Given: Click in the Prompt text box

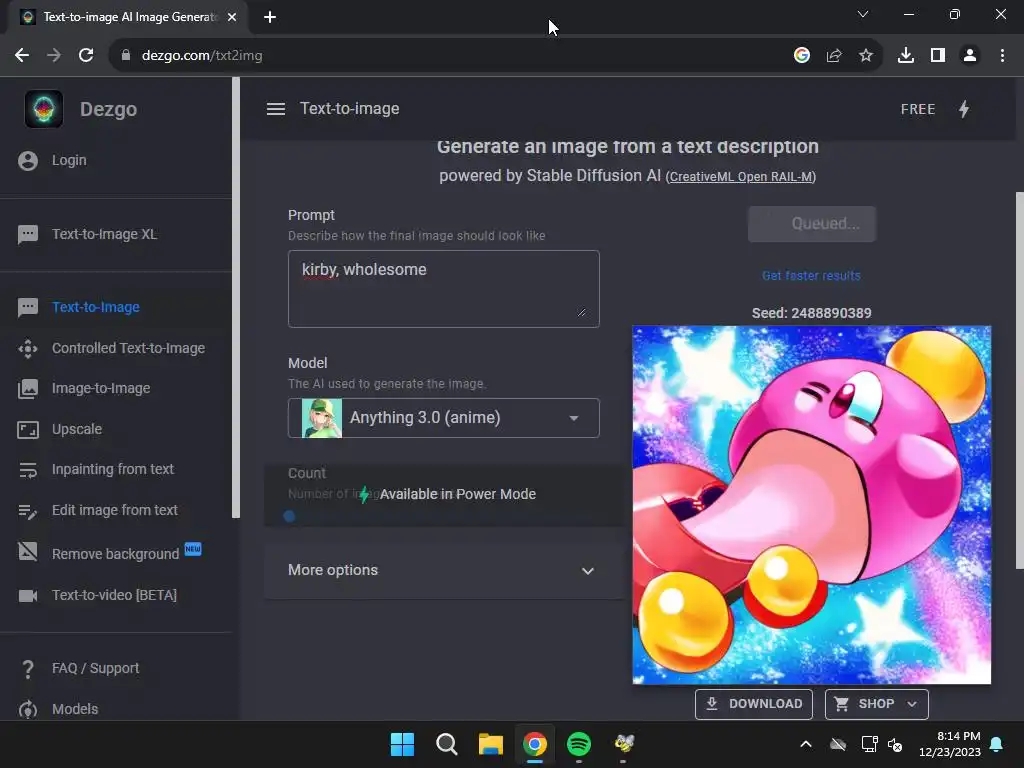Looking at the screenshot, I should point(443,289).
